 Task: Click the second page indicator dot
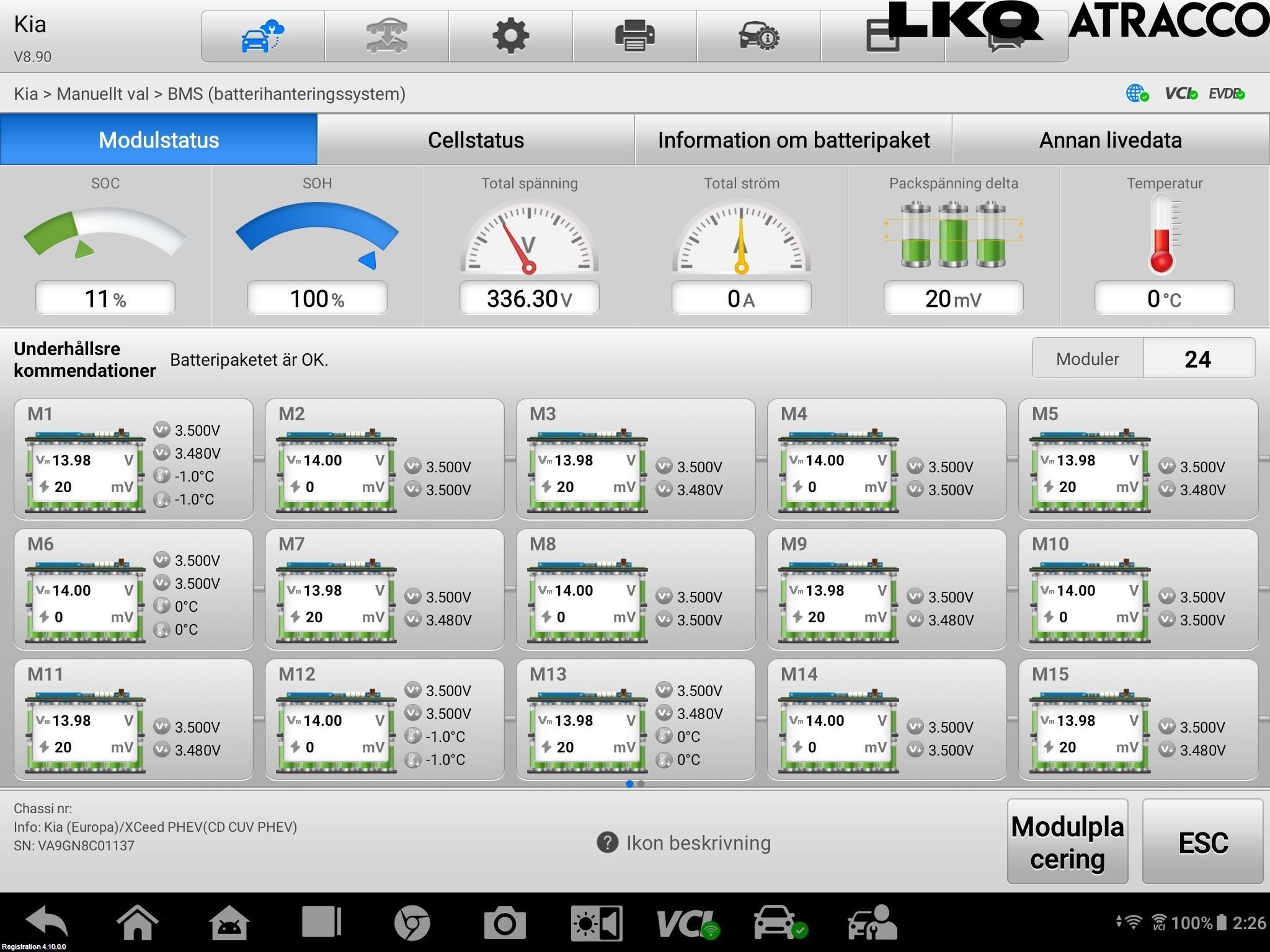(641, 784)
